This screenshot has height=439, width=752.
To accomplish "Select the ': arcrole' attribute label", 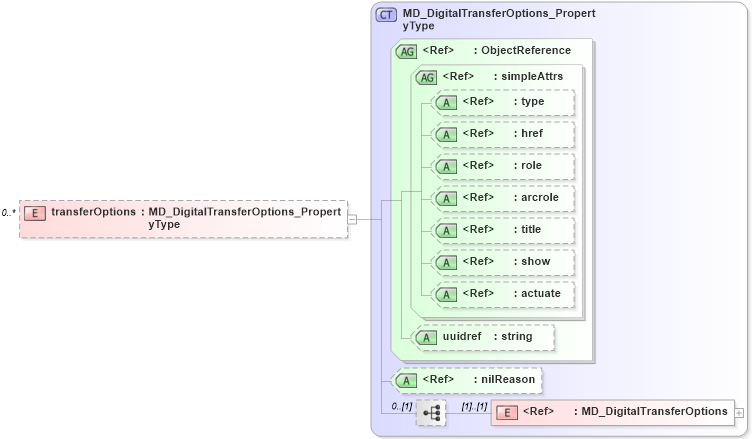I will click(536, 197).
